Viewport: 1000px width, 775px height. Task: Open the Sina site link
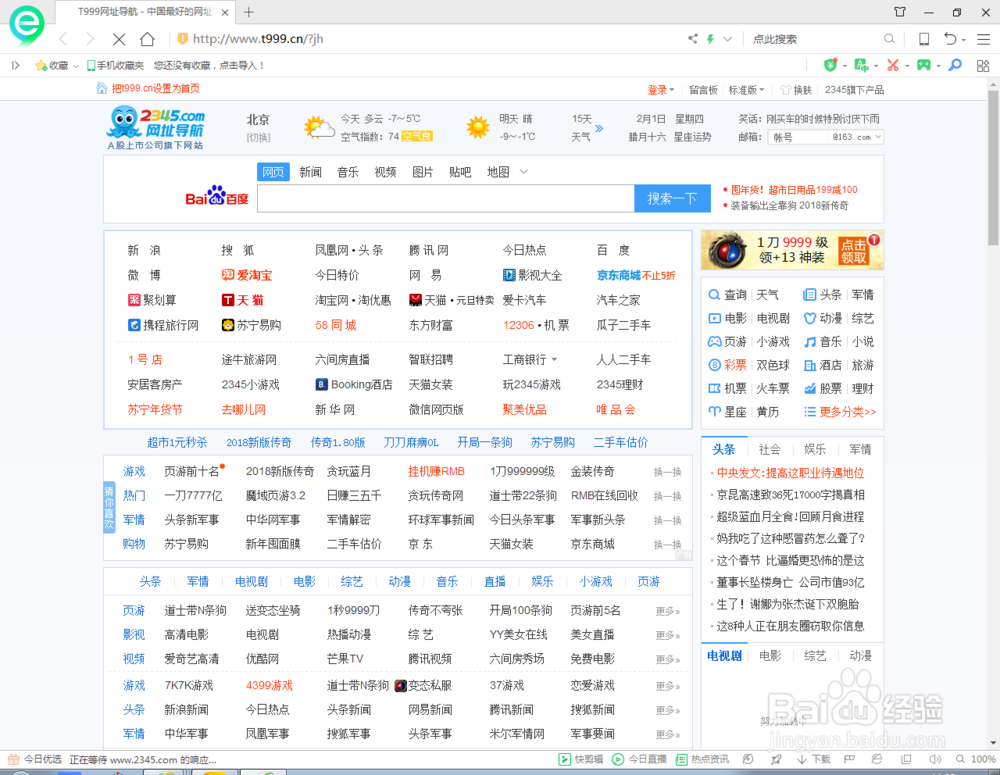click(x=143, y=250)
